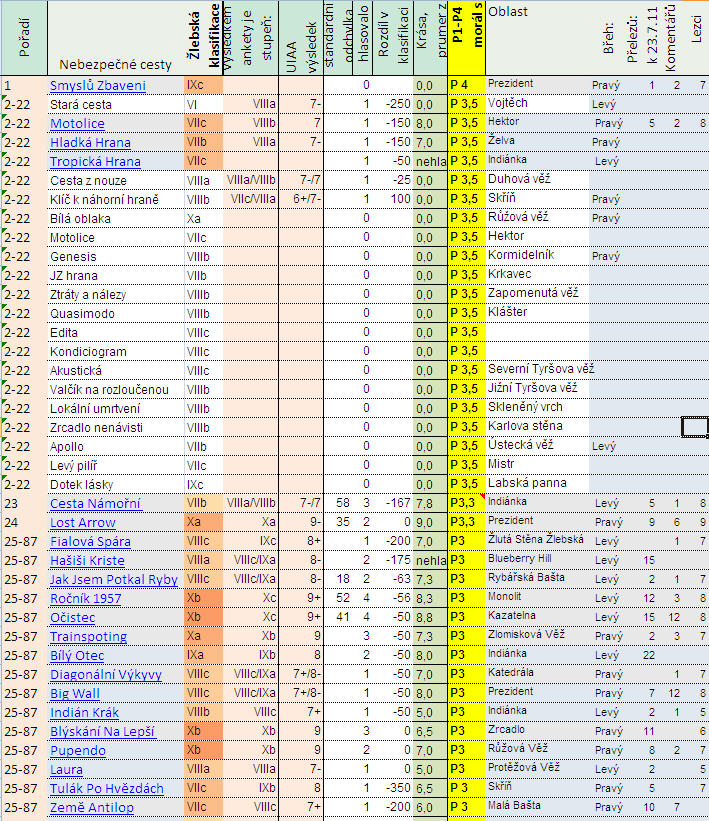
Task: Click the Diagonální Výkyvy hyperlink
Action: point(105,675)
